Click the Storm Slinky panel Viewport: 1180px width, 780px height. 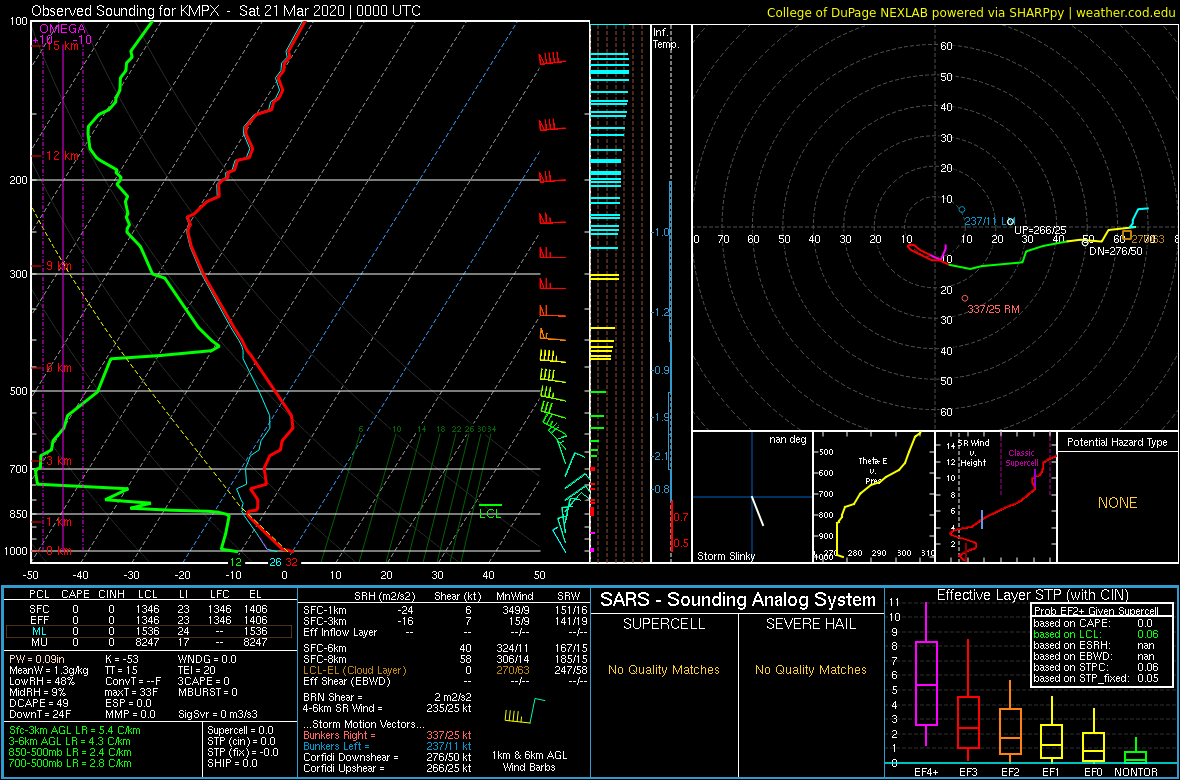(x=752, y=498)
